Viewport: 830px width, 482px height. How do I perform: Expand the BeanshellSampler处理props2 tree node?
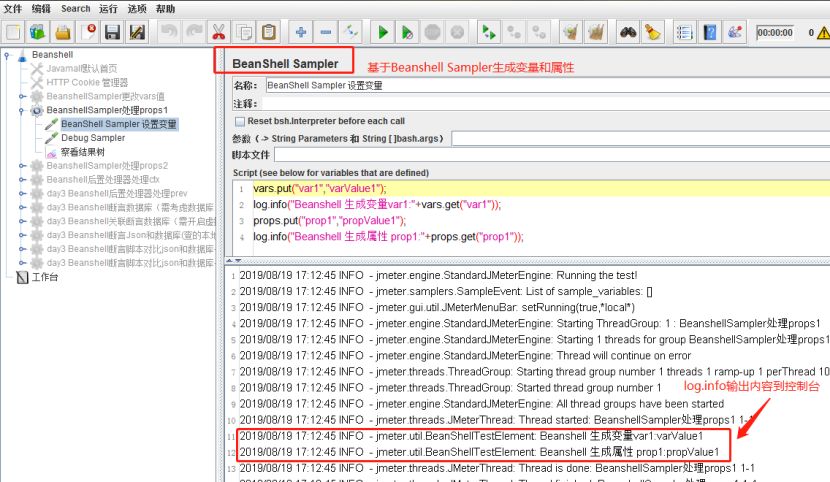(22, 165)
